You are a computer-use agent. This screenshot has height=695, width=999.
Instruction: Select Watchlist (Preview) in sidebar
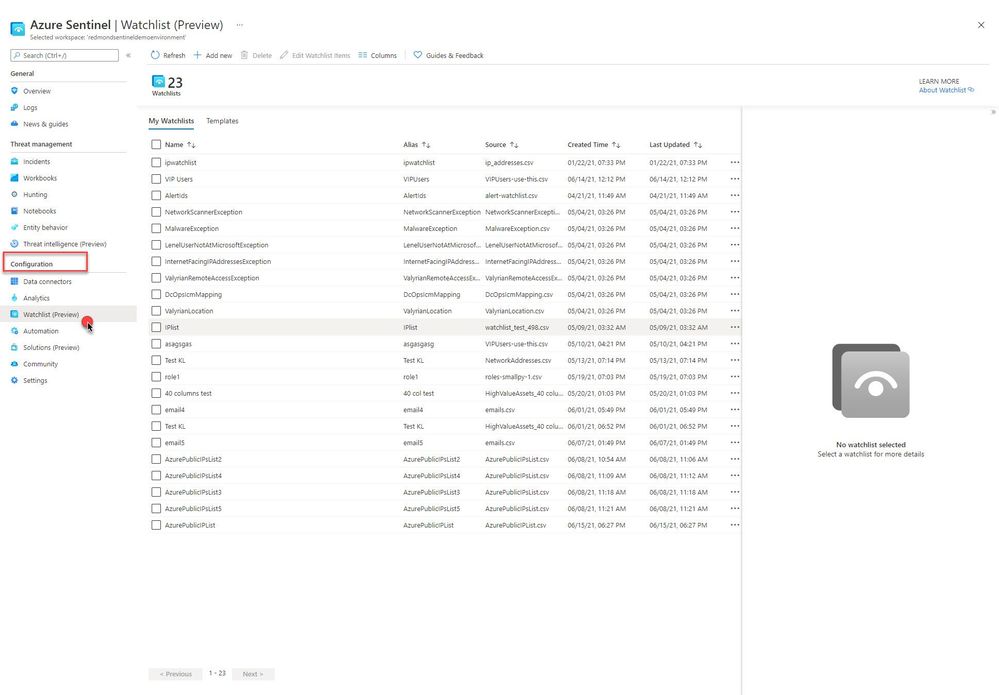[51, 315]
